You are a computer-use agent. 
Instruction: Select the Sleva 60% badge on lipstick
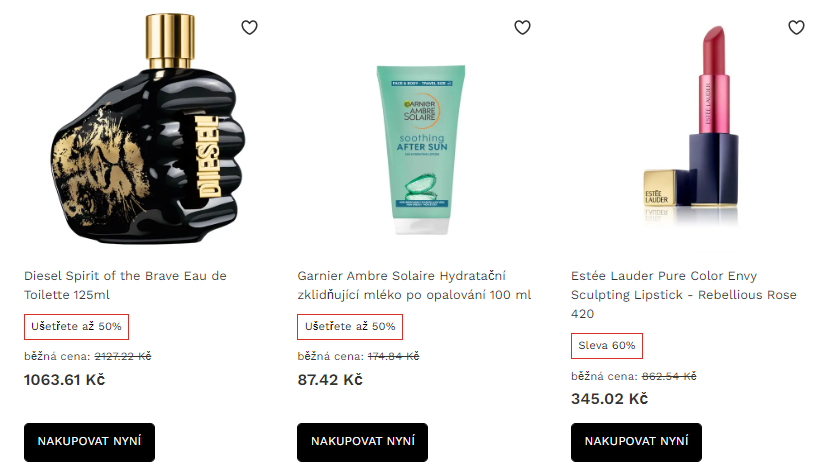pos(607,346)
